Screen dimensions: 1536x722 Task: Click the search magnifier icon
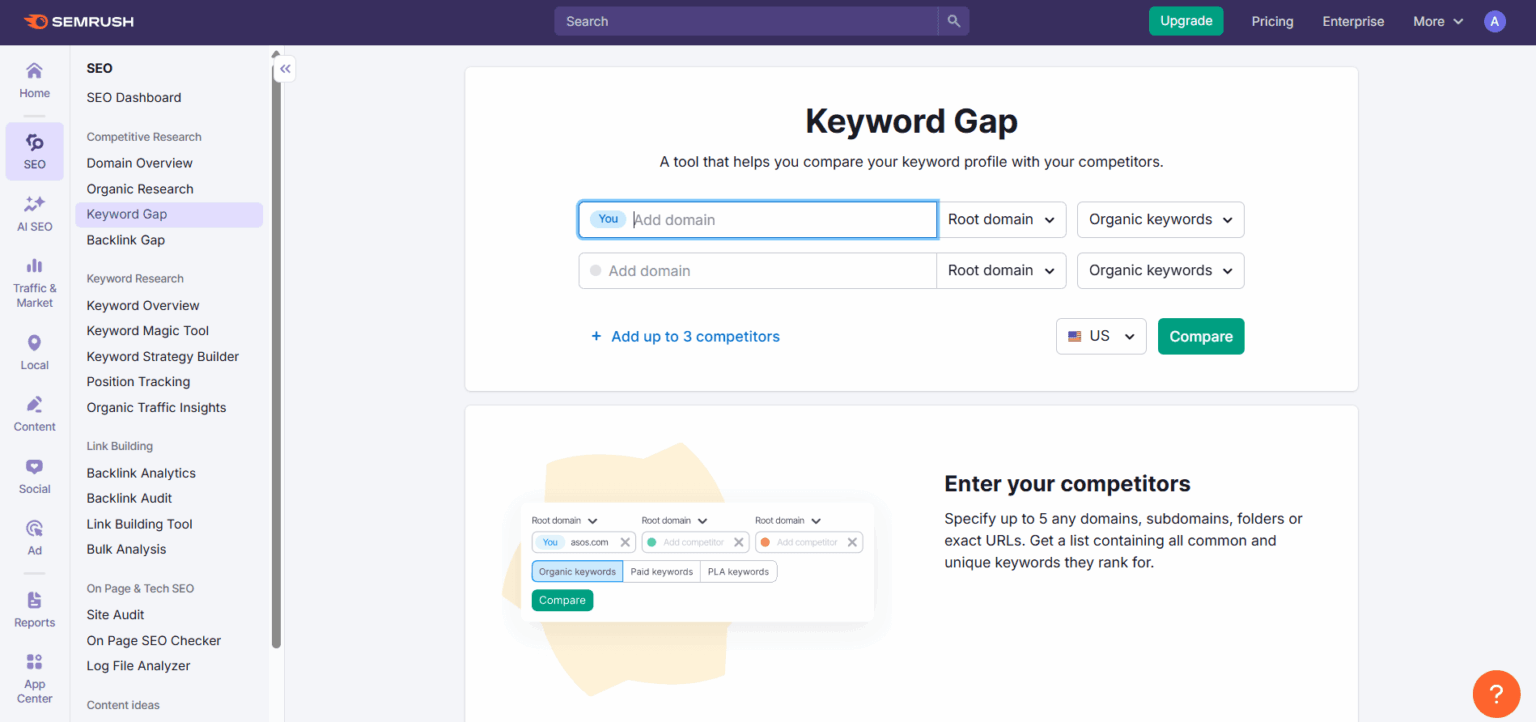pyautogui.click(x=953, y=21)
